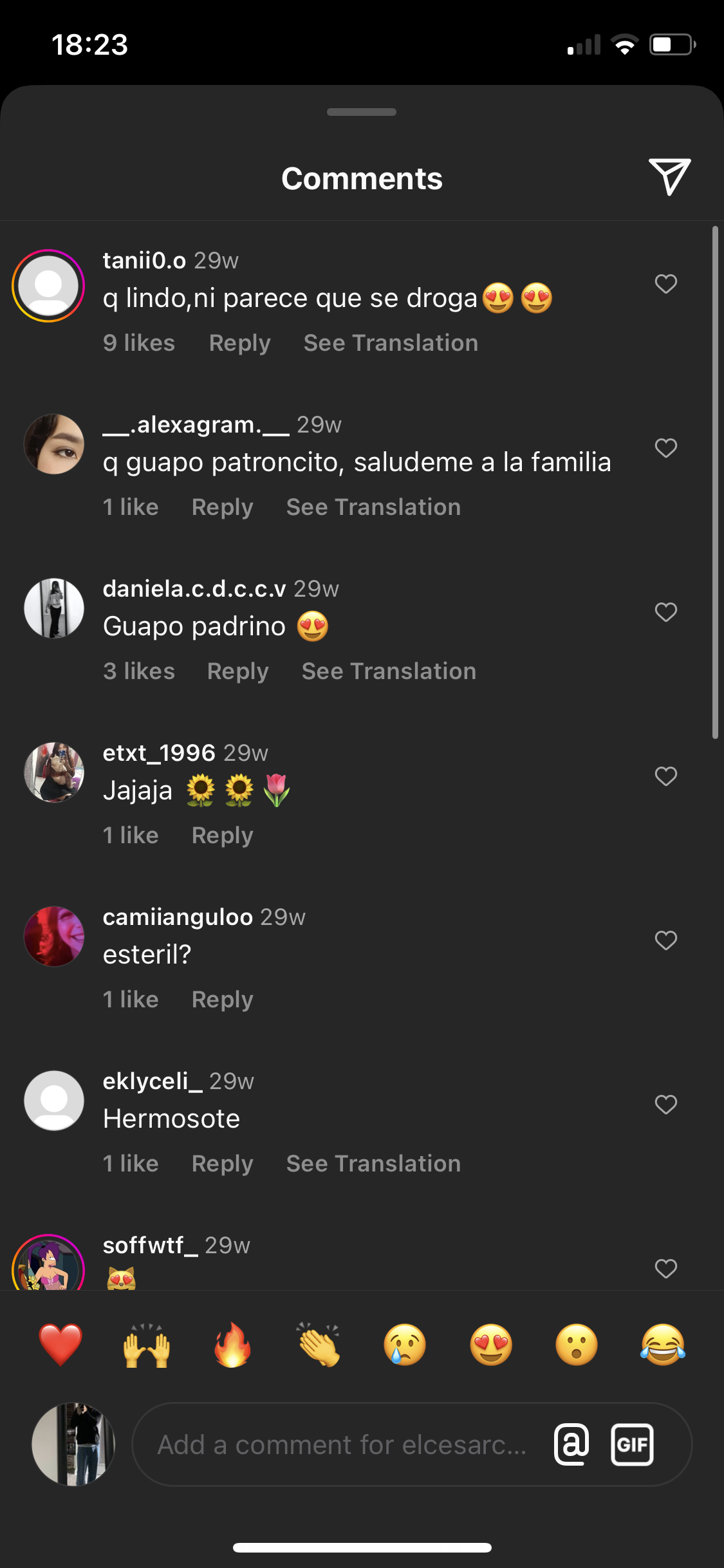Insert the crying laughing emoji
Viewport: 724px width, 1568px height.
tap(663, 1345)
